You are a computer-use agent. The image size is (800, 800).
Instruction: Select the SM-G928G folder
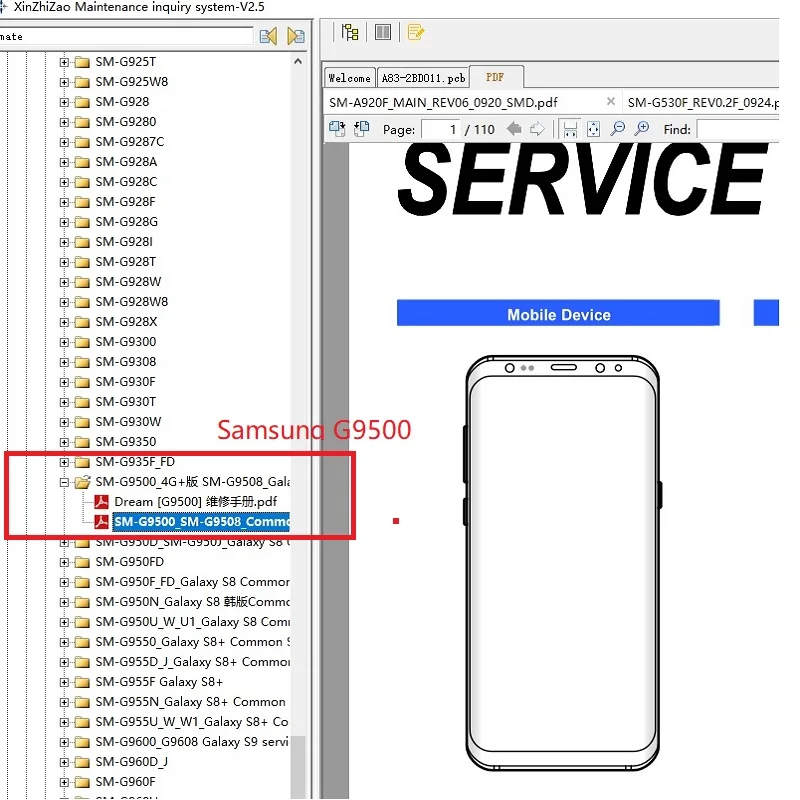127,222
